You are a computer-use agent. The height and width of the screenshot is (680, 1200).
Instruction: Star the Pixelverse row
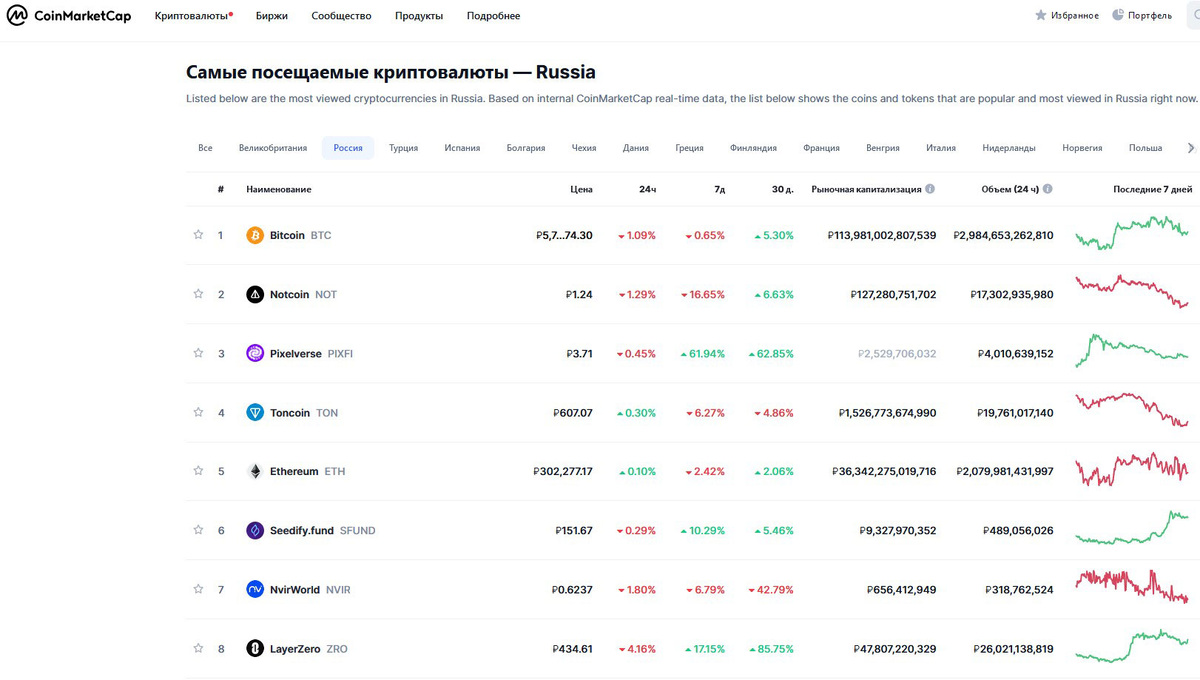coord(198,353)
